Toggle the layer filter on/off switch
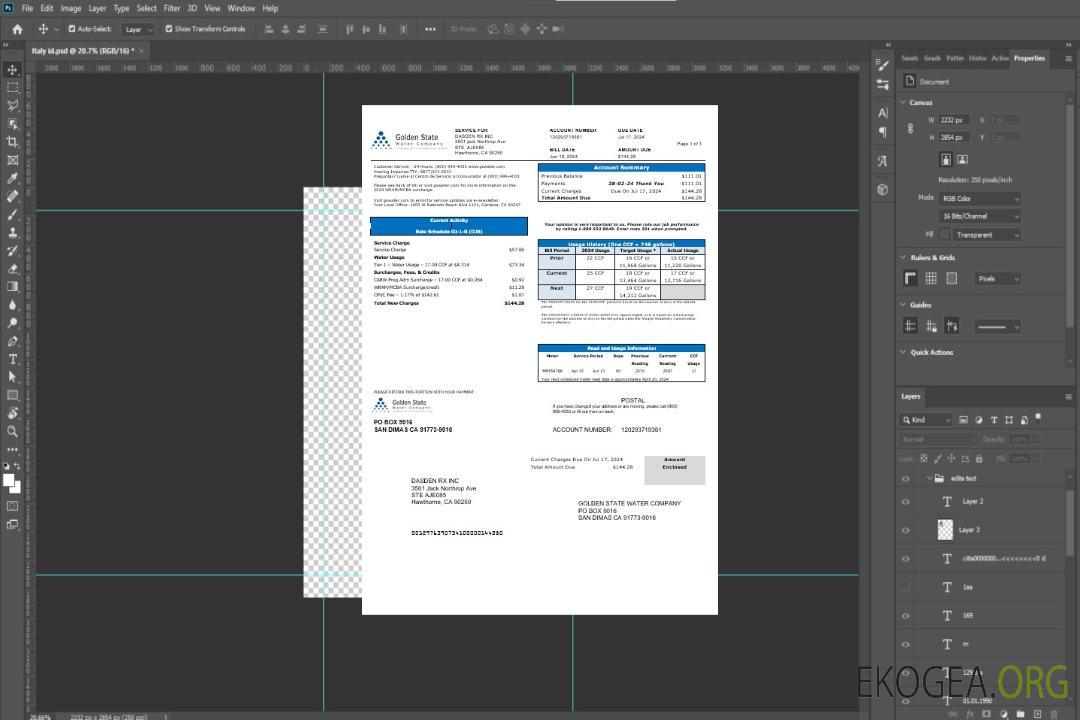The height and width of the screenshot is (720, 1080). (1038, 418)
